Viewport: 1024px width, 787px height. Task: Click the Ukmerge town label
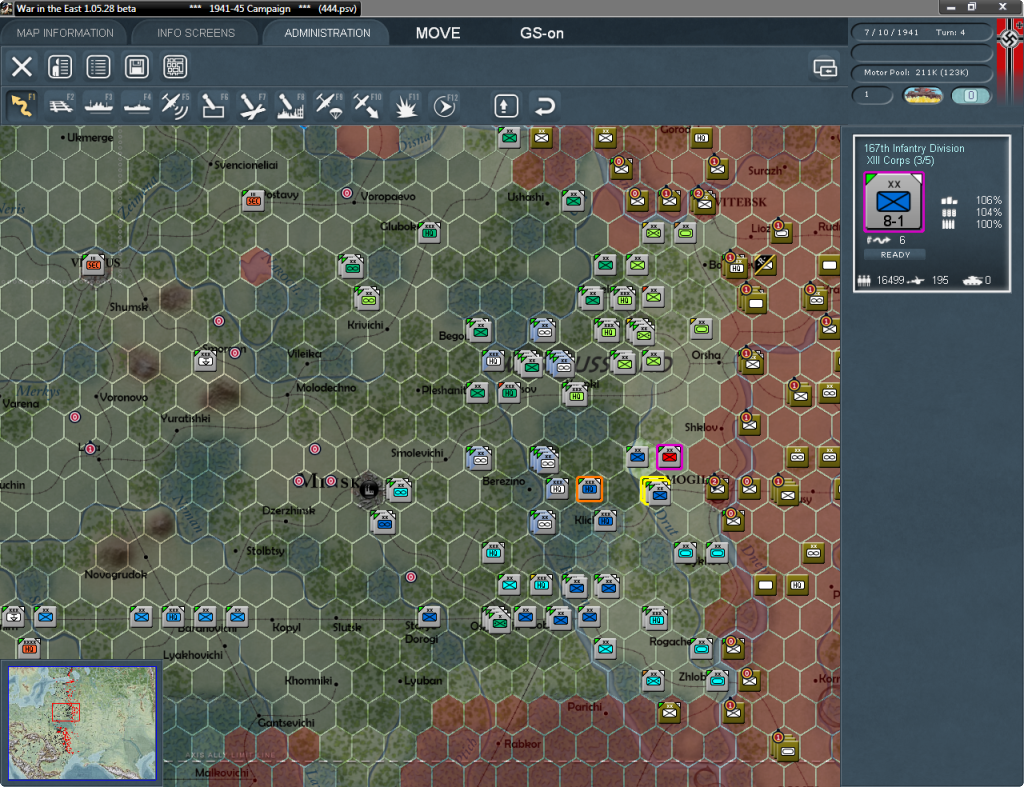(90, 137)
